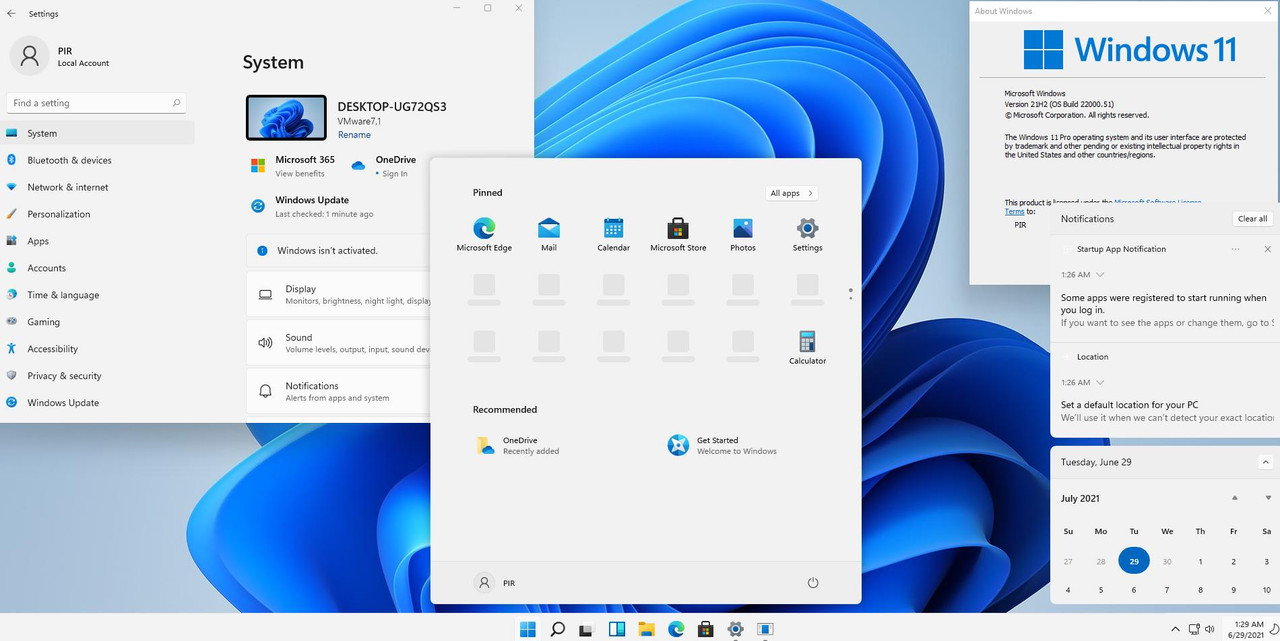Open recommended OneDrive recently added item
This screenshot has height=641, width=1280.
519,445
